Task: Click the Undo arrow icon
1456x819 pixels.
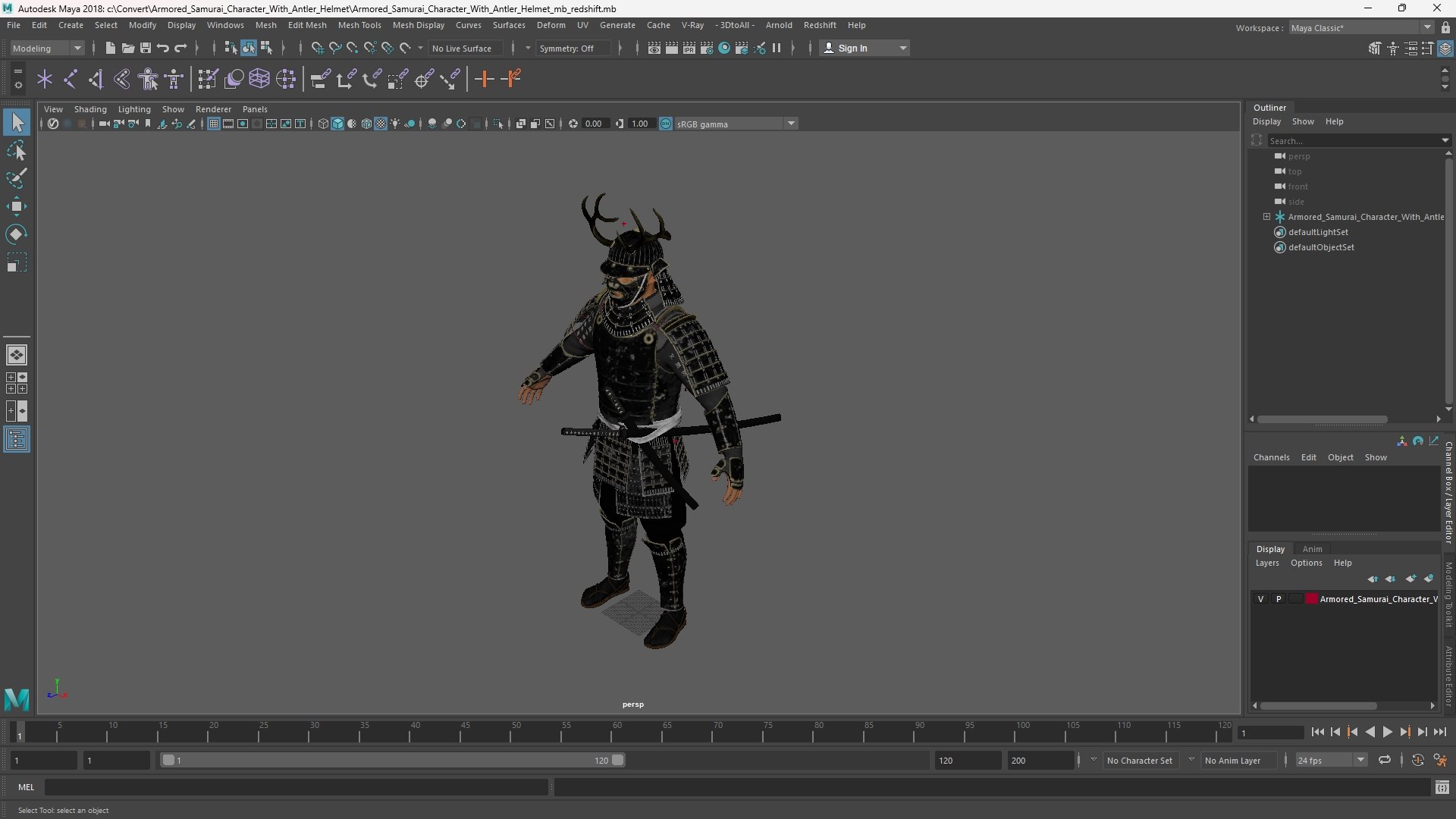Action: pos(162,48)
